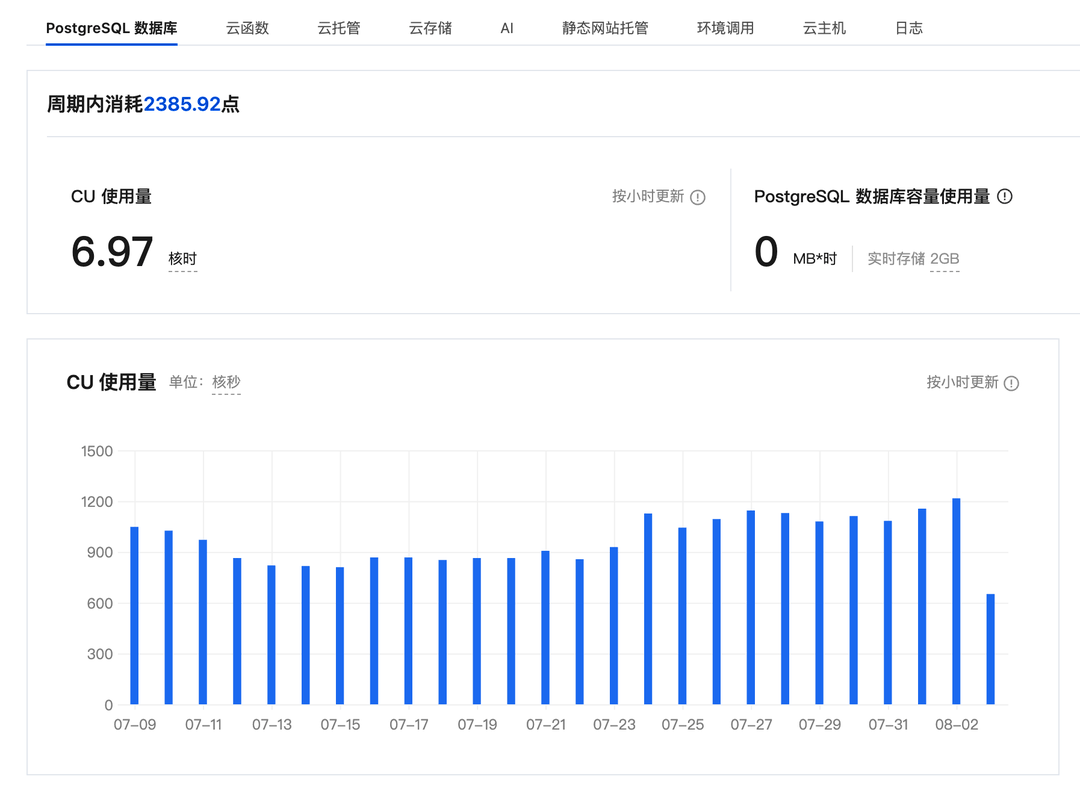Click the 07-27 bar in the chart
1080x791 pixels.
coord(751,607)
